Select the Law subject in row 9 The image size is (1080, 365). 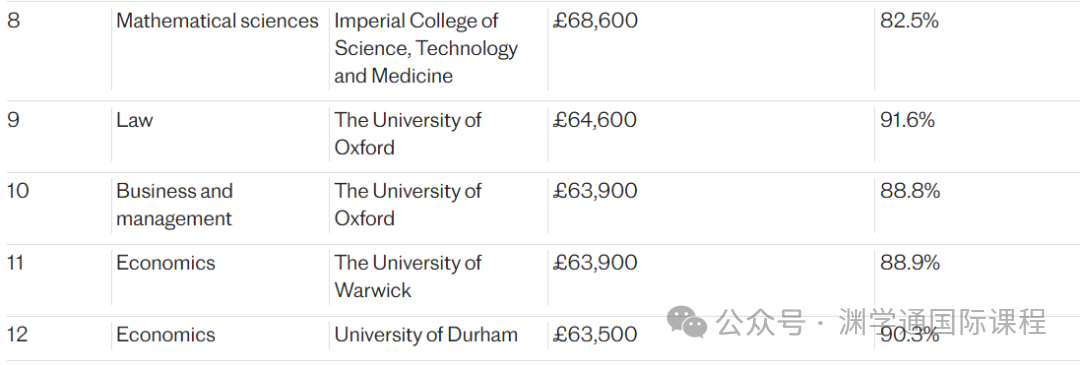pos(134,120)
